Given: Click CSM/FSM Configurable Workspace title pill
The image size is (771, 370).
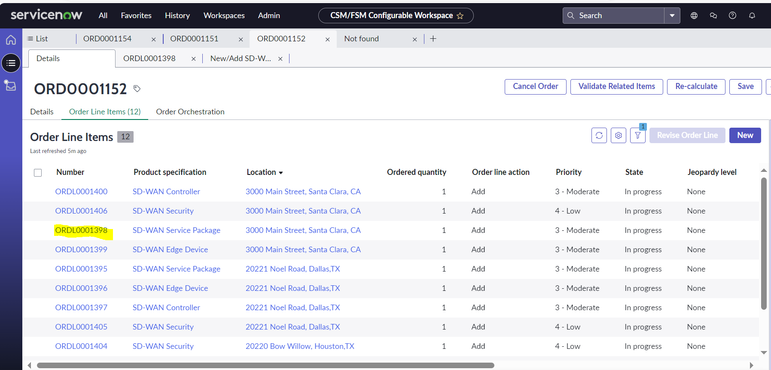Looking at the screenshot, I should pos(396,16).
